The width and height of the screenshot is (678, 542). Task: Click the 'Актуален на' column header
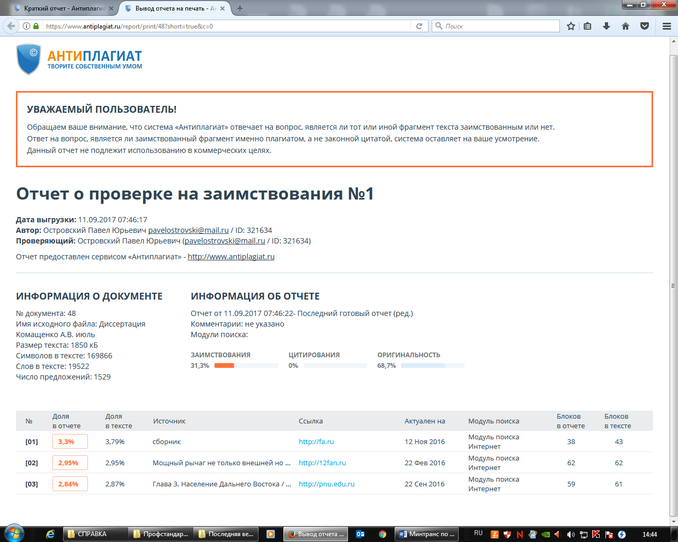(425, 421)
